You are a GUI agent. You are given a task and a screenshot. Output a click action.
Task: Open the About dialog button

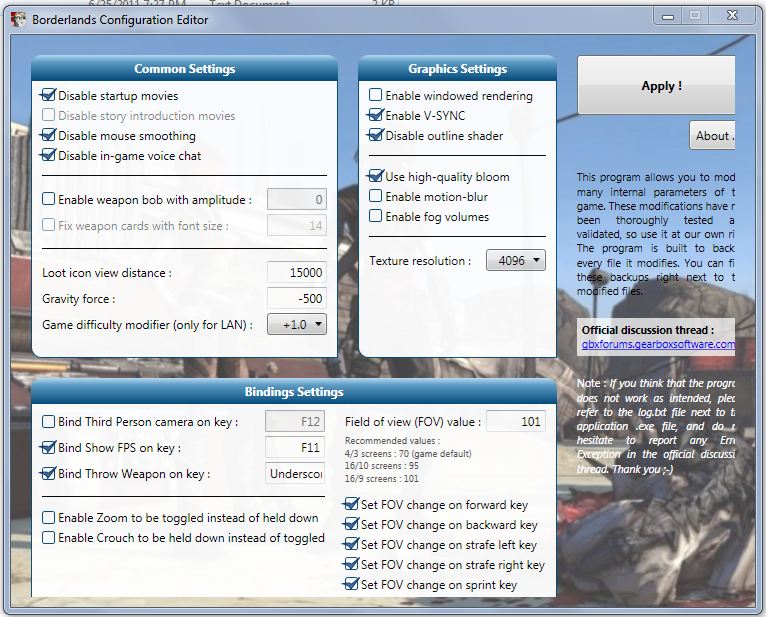tap(712, 135)
